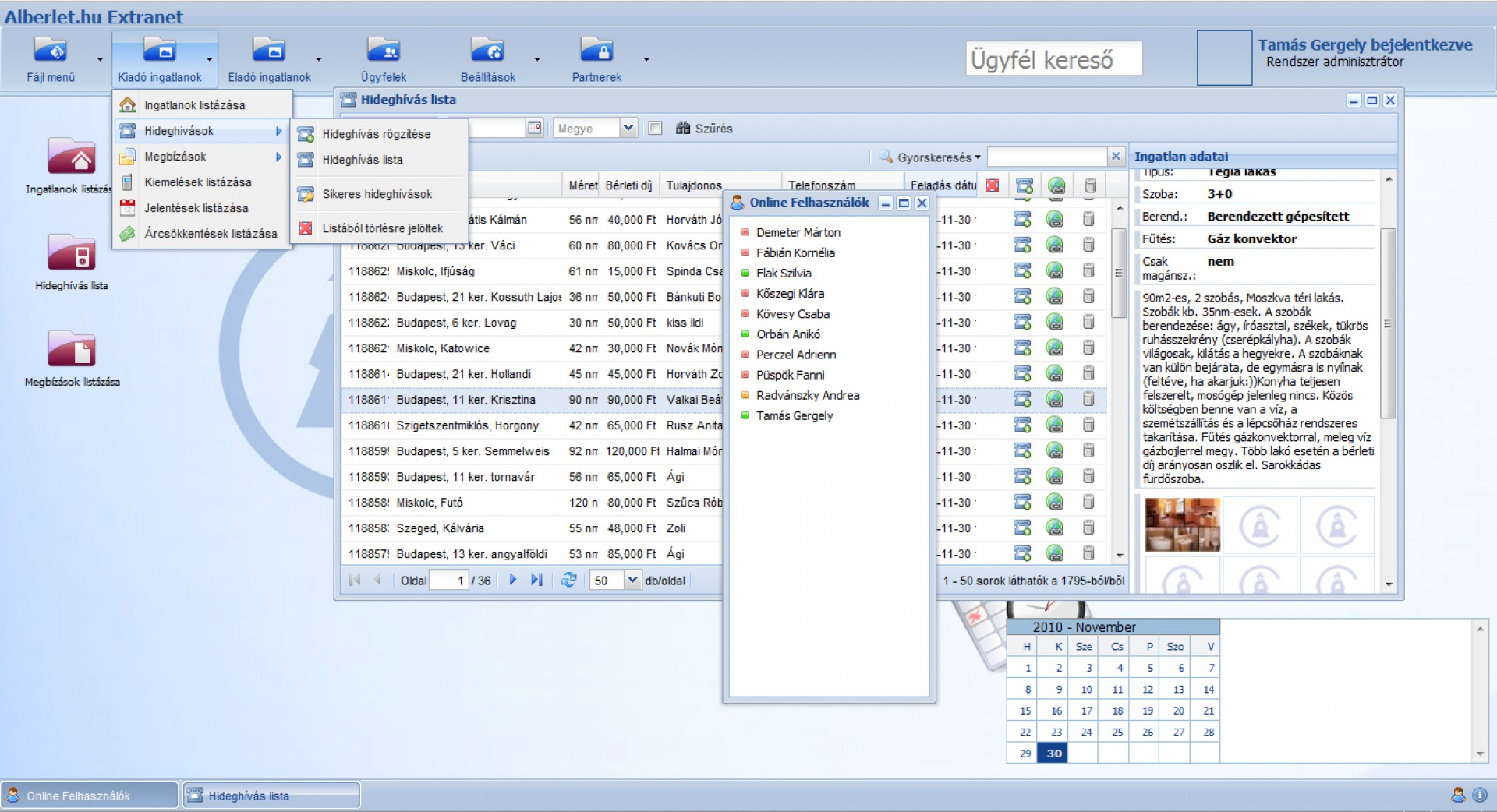Refresh the Hideghívás list

pyautogui.click(x=569, y=580)
